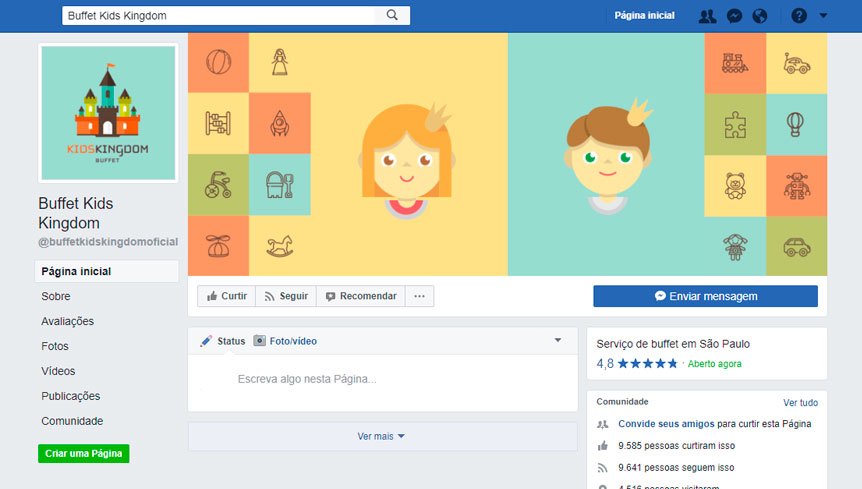Screen dimensions: 862x489
Task: Select the Status composer tab
Action: tap(223, 341)
